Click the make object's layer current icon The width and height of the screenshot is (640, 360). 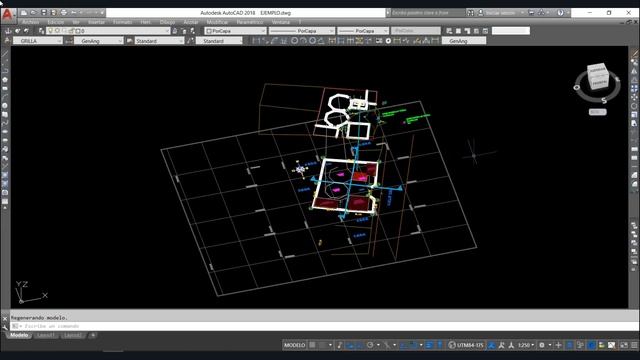(x=175, y=31)
